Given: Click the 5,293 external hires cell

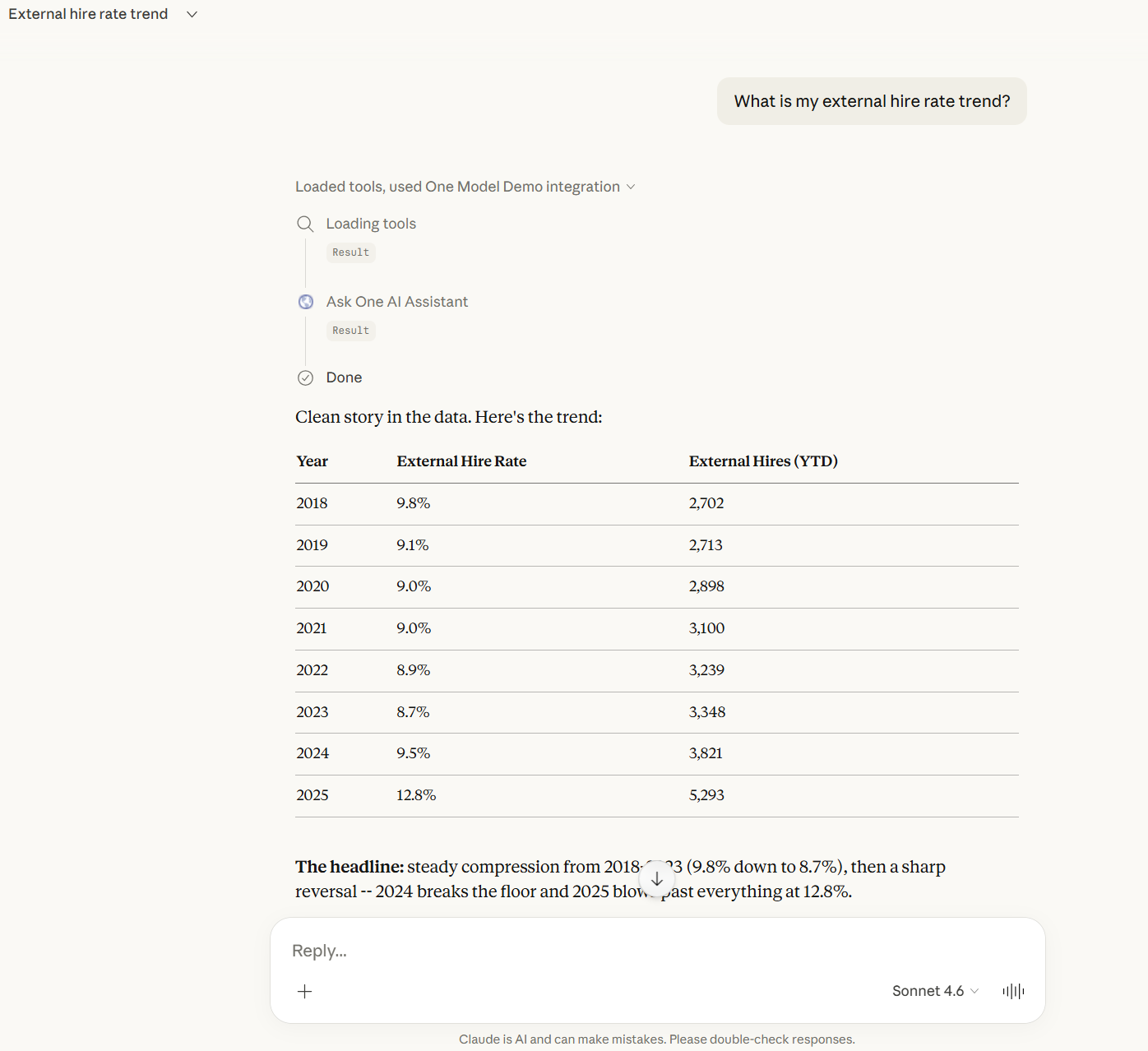Looking at the screenshot, I should pos(706,795).
